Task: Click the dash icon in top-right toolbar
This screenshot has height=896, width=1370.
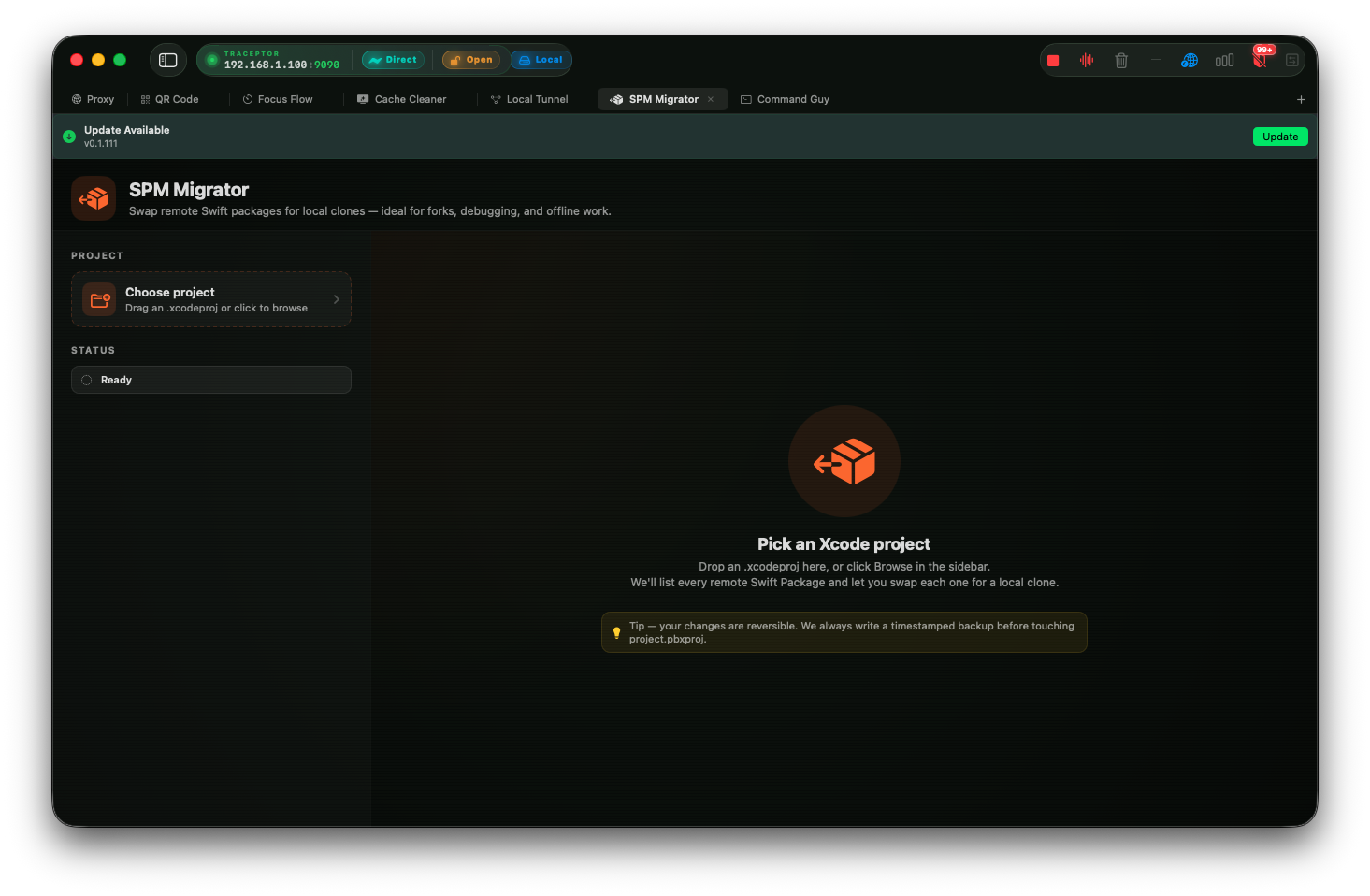Action: click(x=1156, y=60)
